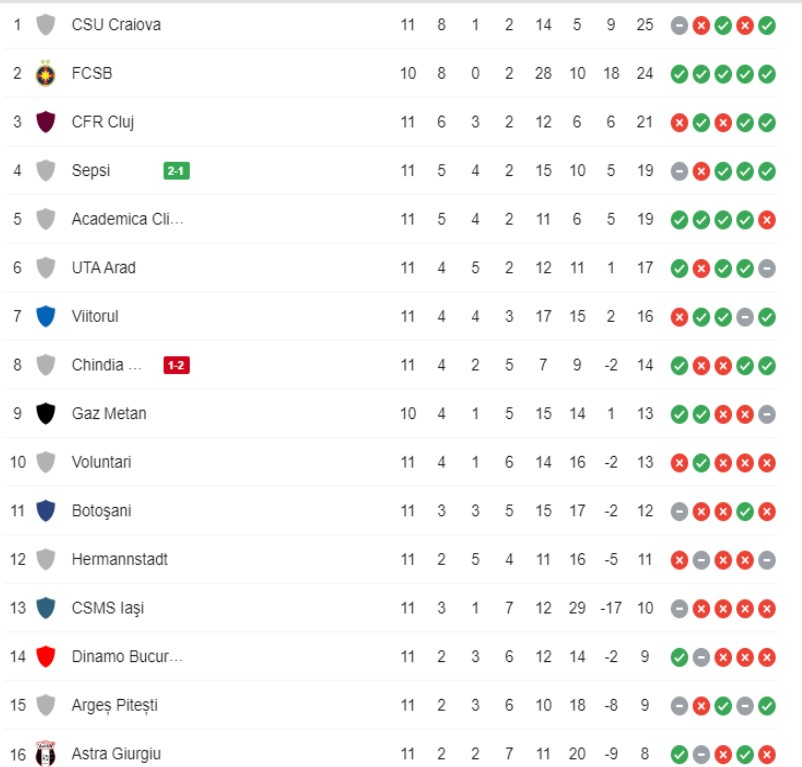Click the gray draw icon in CSU Craiova's form
The width and height of the screenshot is (802, 767).
tap(679, 25)
